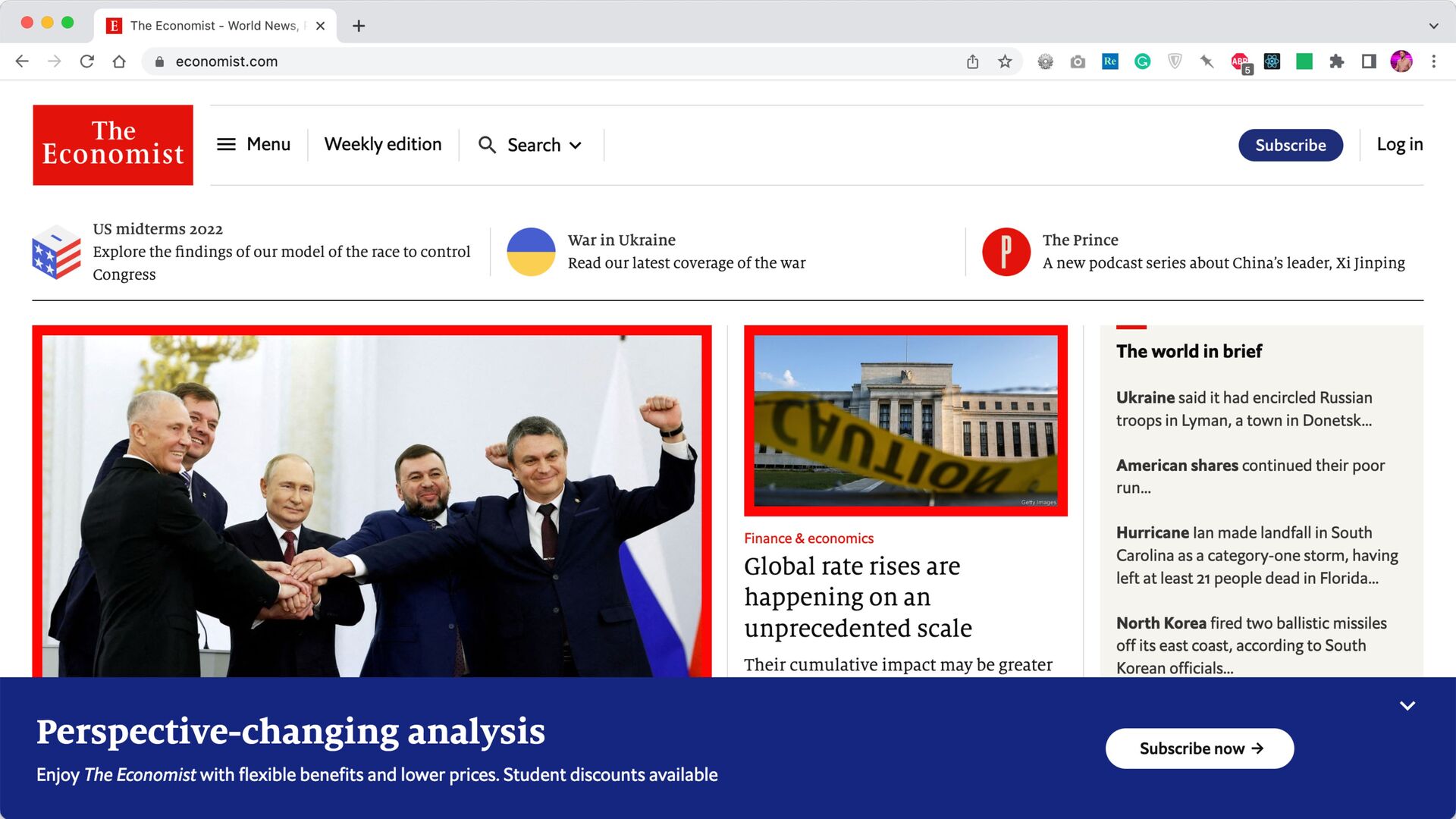1456x819 pixels.
Task: Open the hamburger Menu
Action: tap(253, 144)
